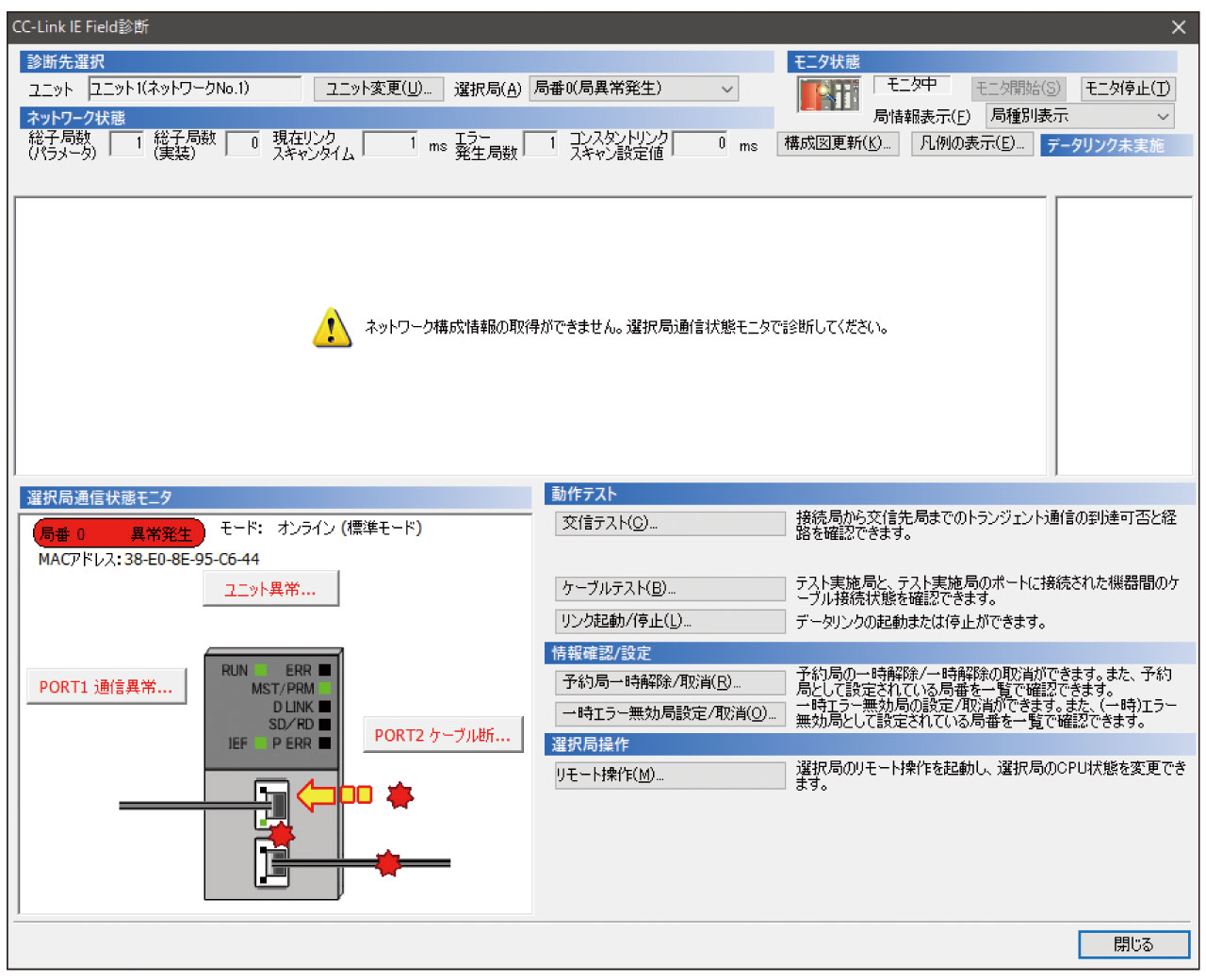This screenshot has height=980, width=1206.
Task: Open the ユニット異常 details button
Action: (x=270, y=589)
